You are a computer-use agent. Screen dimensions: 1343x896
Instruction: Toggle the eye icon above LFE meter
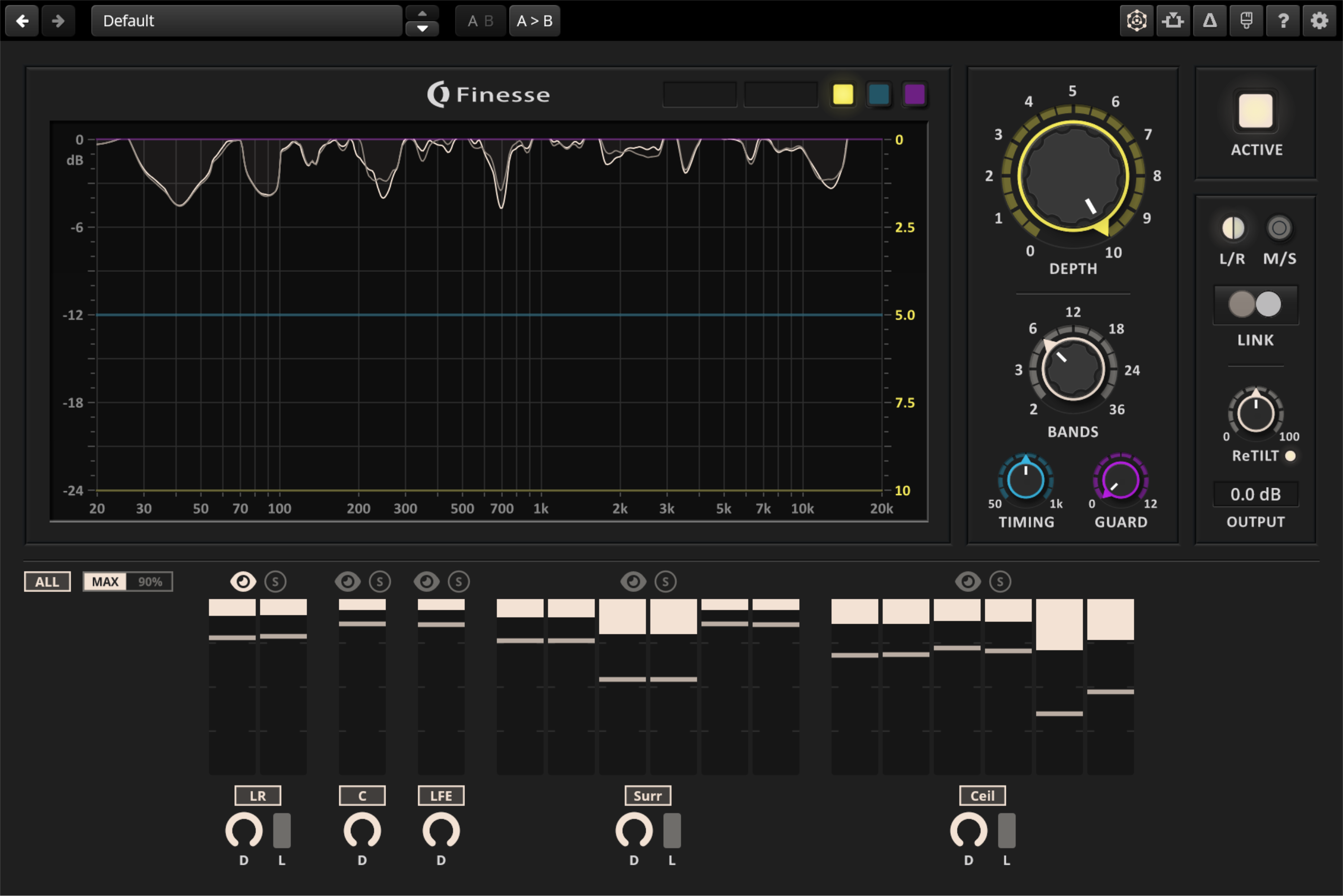click(x=426, y=582)
